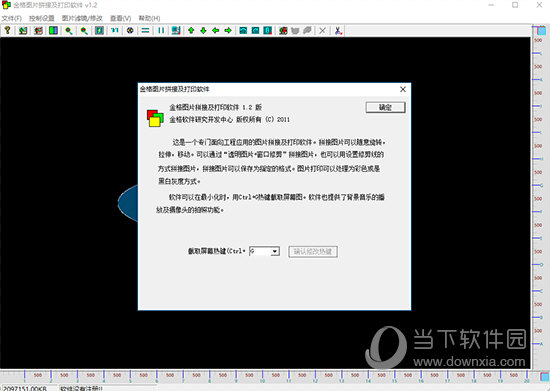The height and width of the screenshot is (391, 550).
Task: Open the 文件(F) menu
Action: point(12,18)
